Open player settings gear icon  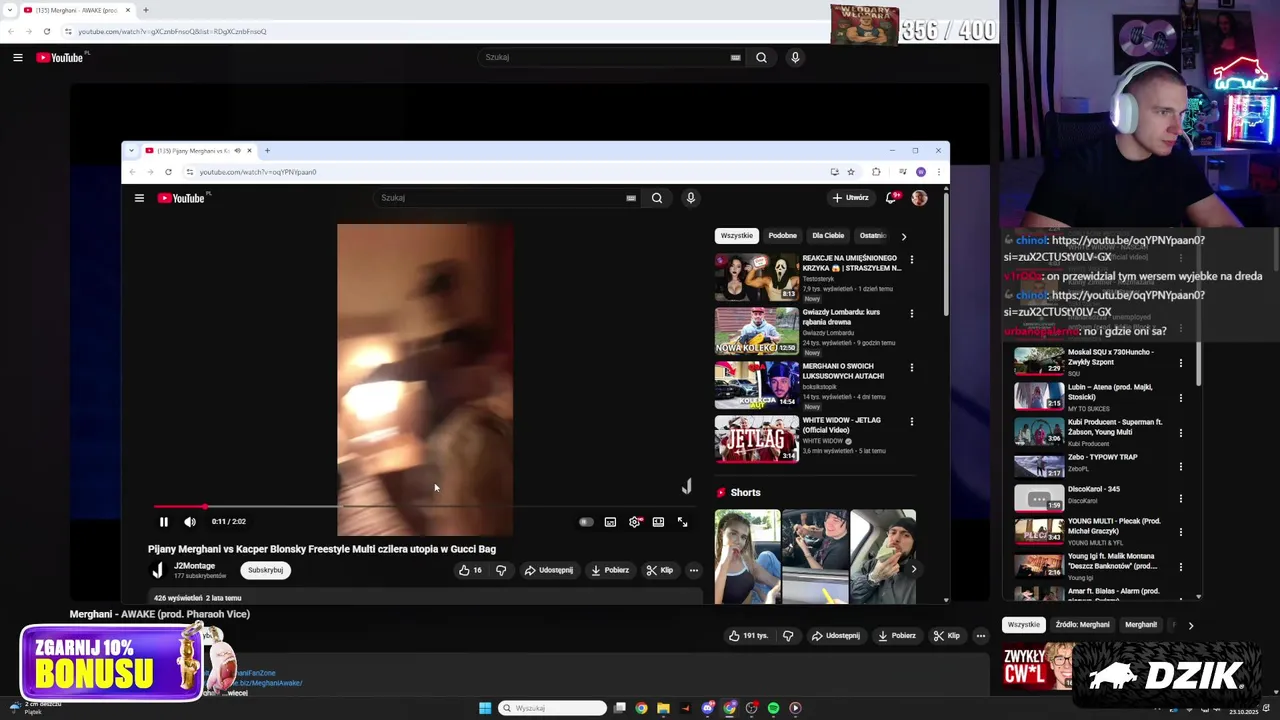634,522
